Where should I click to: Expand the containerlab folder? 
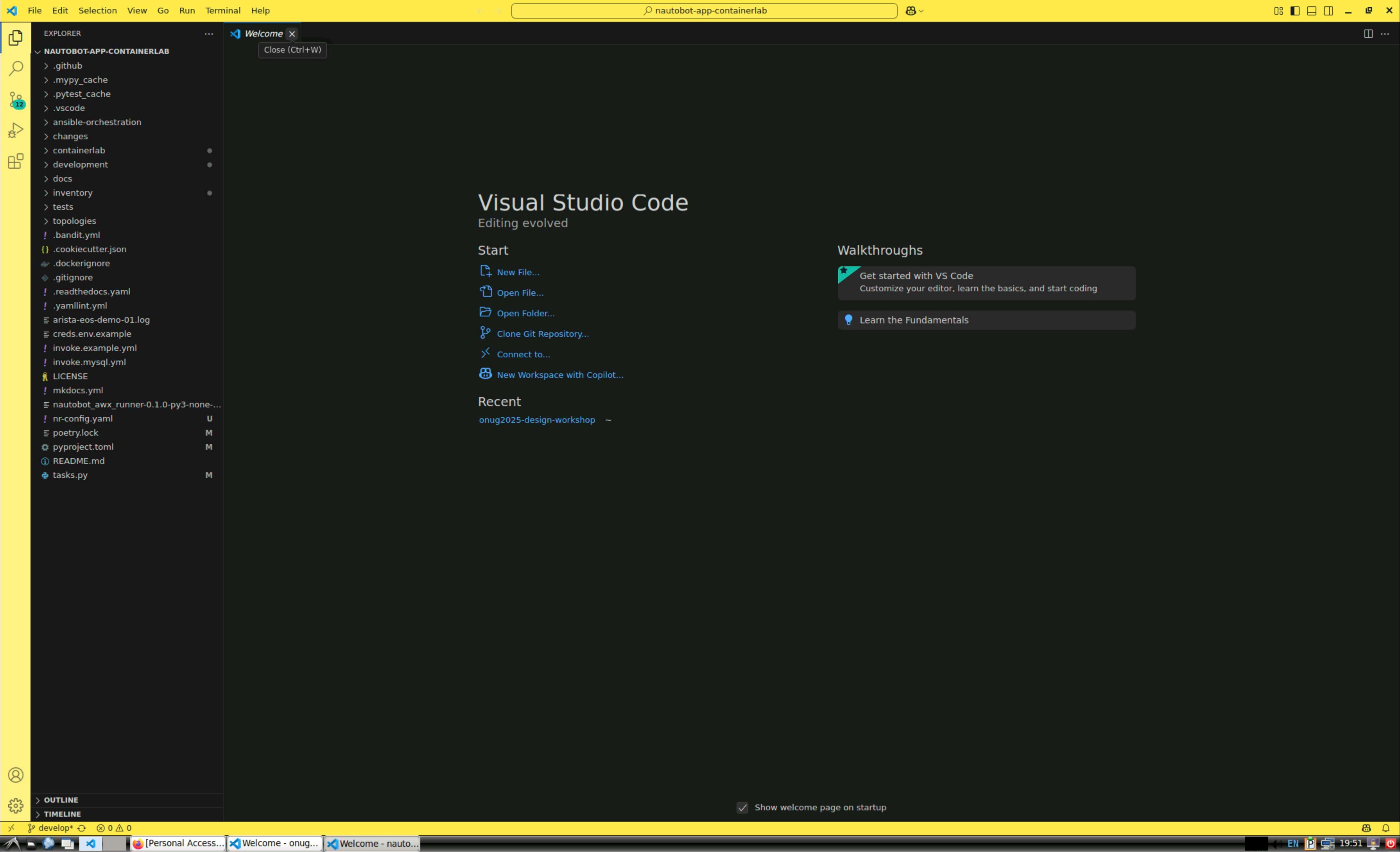click(78, 150)
